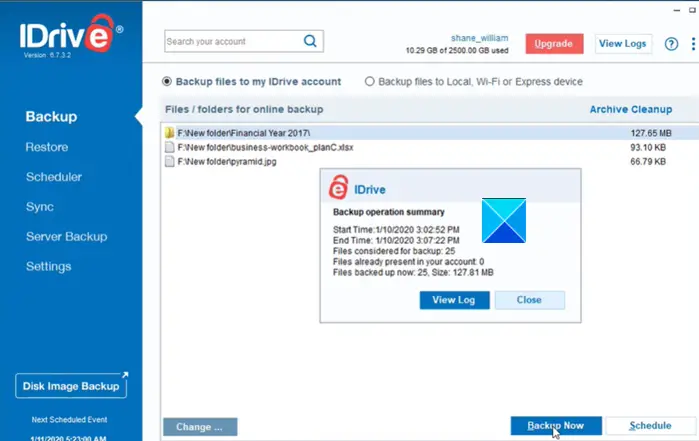Select the F:\New folder\pyramid.jpg row

[x=430, y=161]
